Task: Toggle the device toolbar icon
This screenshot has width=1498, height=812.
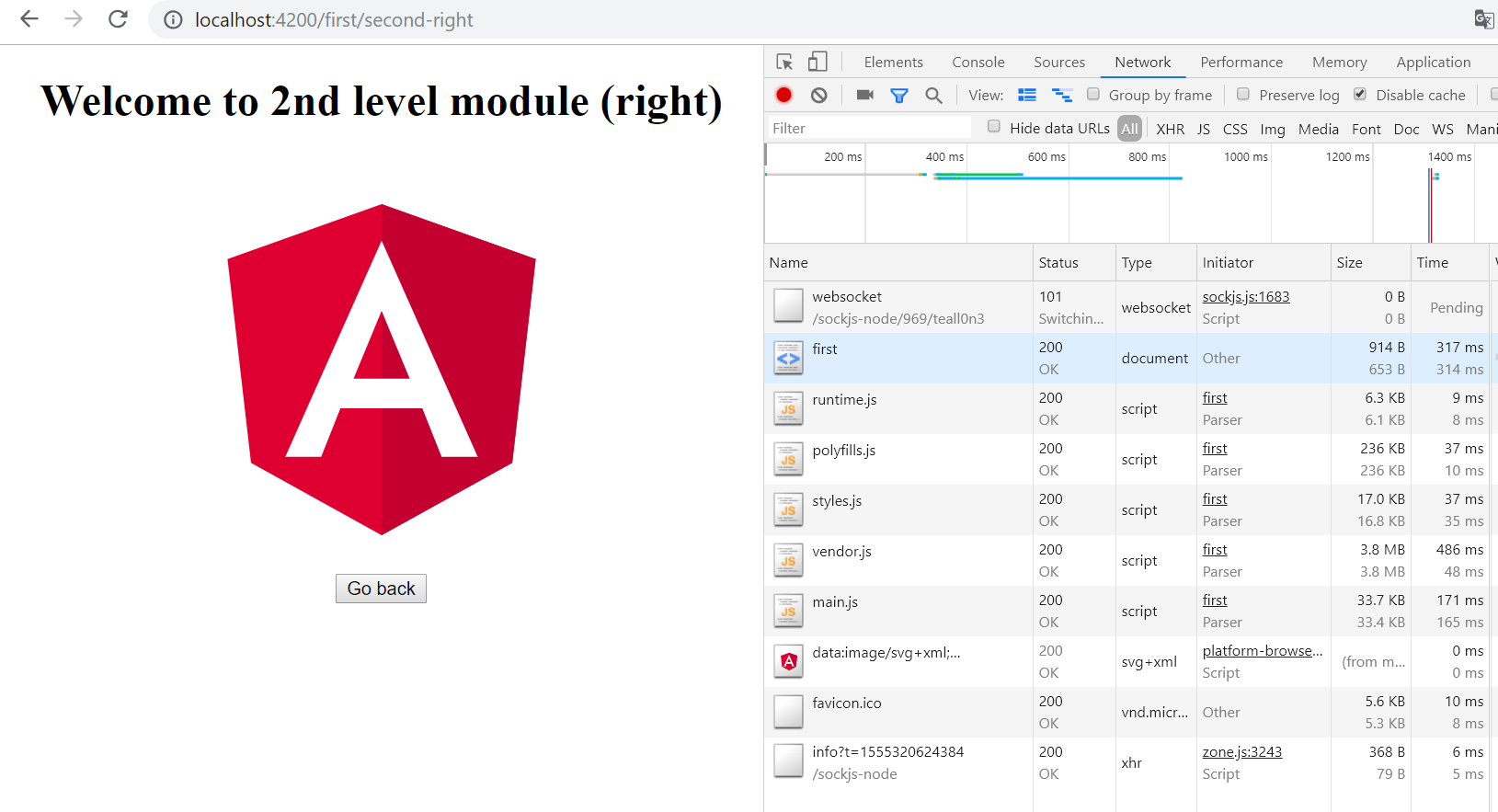Action: (818, 62)
